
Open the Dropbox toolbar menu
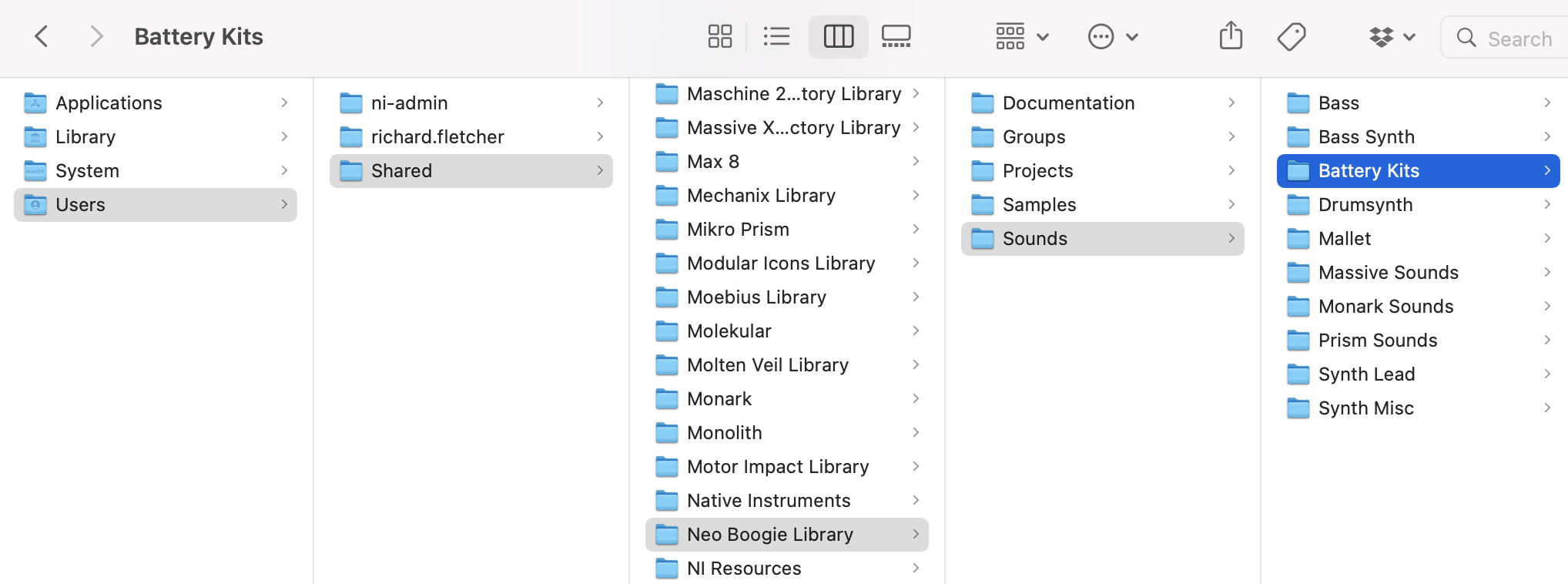click(1392, 36)
